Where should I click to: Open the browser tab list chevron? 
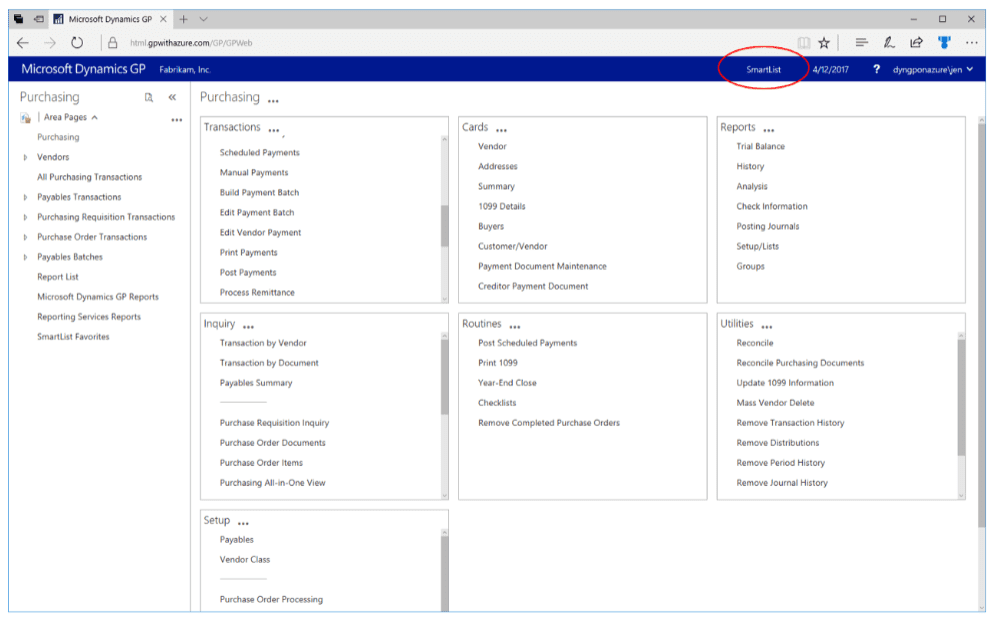point(203,19)
